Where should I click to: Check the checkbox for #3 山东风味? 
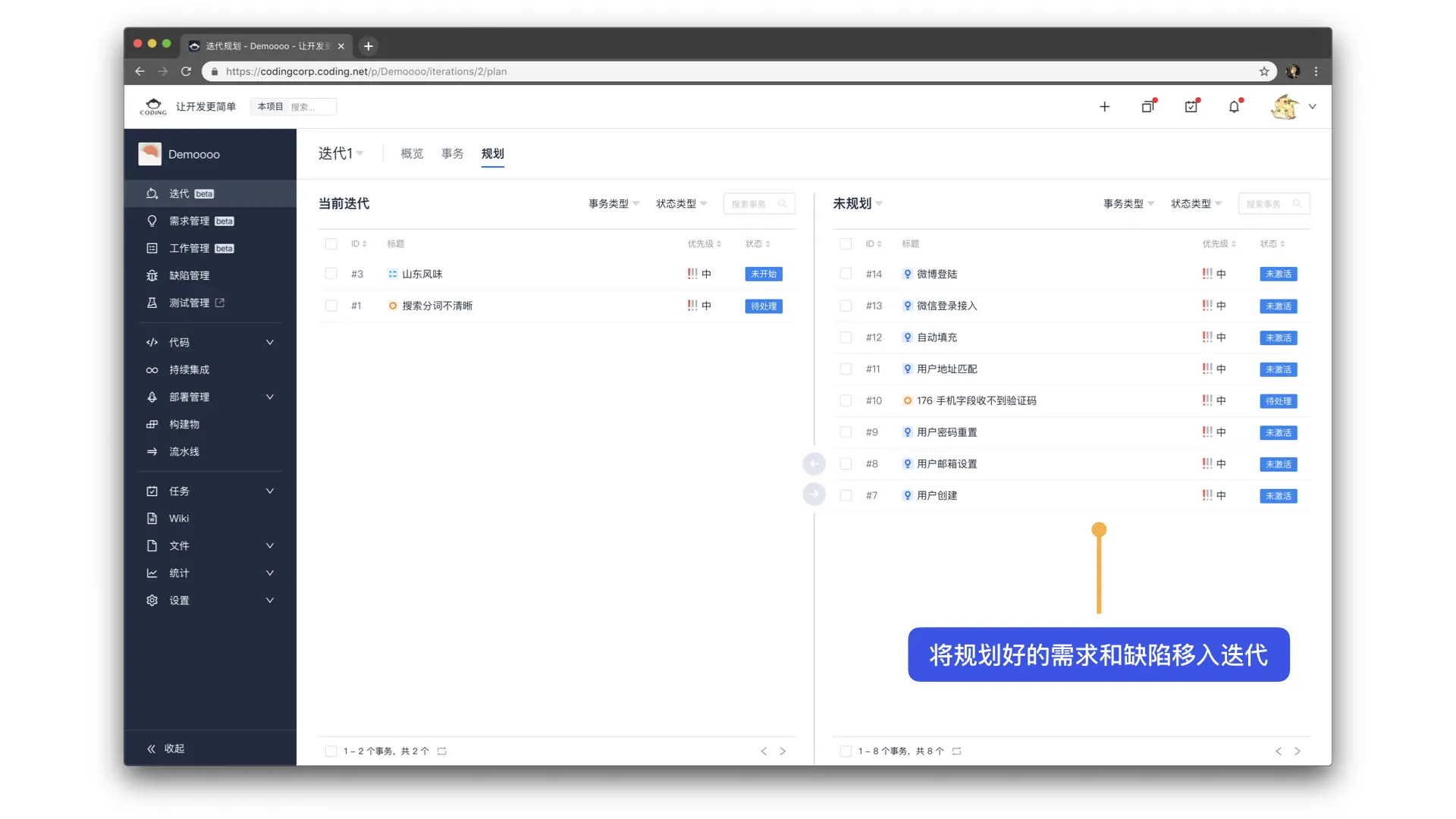click(331, 274)
